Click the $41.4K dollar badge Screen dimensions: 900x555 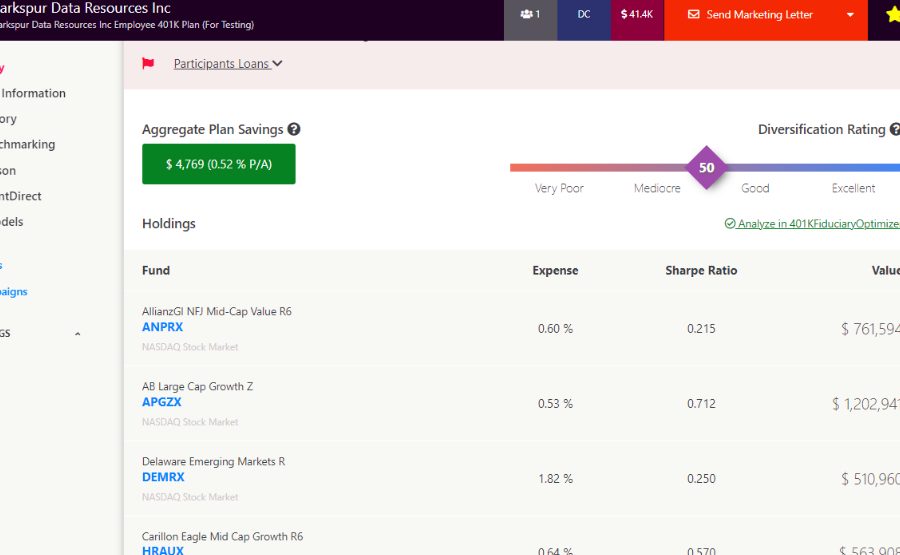point(637,15)
